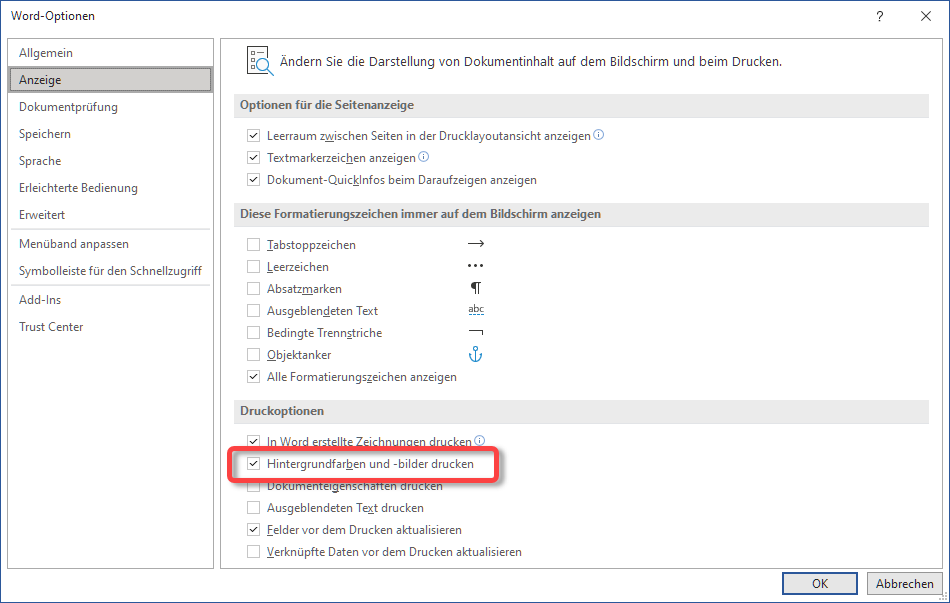Click the pilcrow symbol for Absatzmarken
Viewport: 950px width, 603px height.
click(476, 288)
